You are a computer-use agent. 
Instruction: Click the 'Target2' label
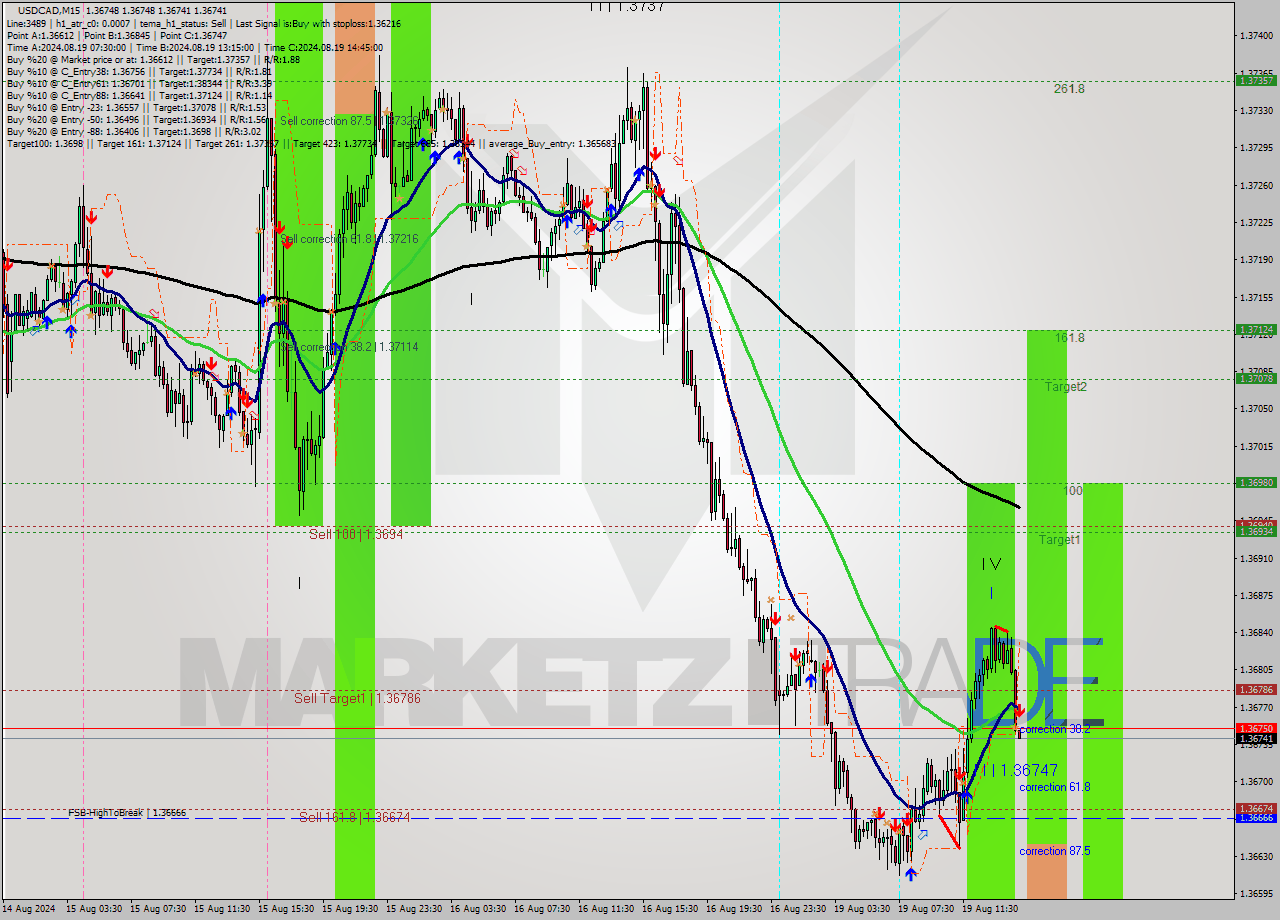pos(1066,386)
